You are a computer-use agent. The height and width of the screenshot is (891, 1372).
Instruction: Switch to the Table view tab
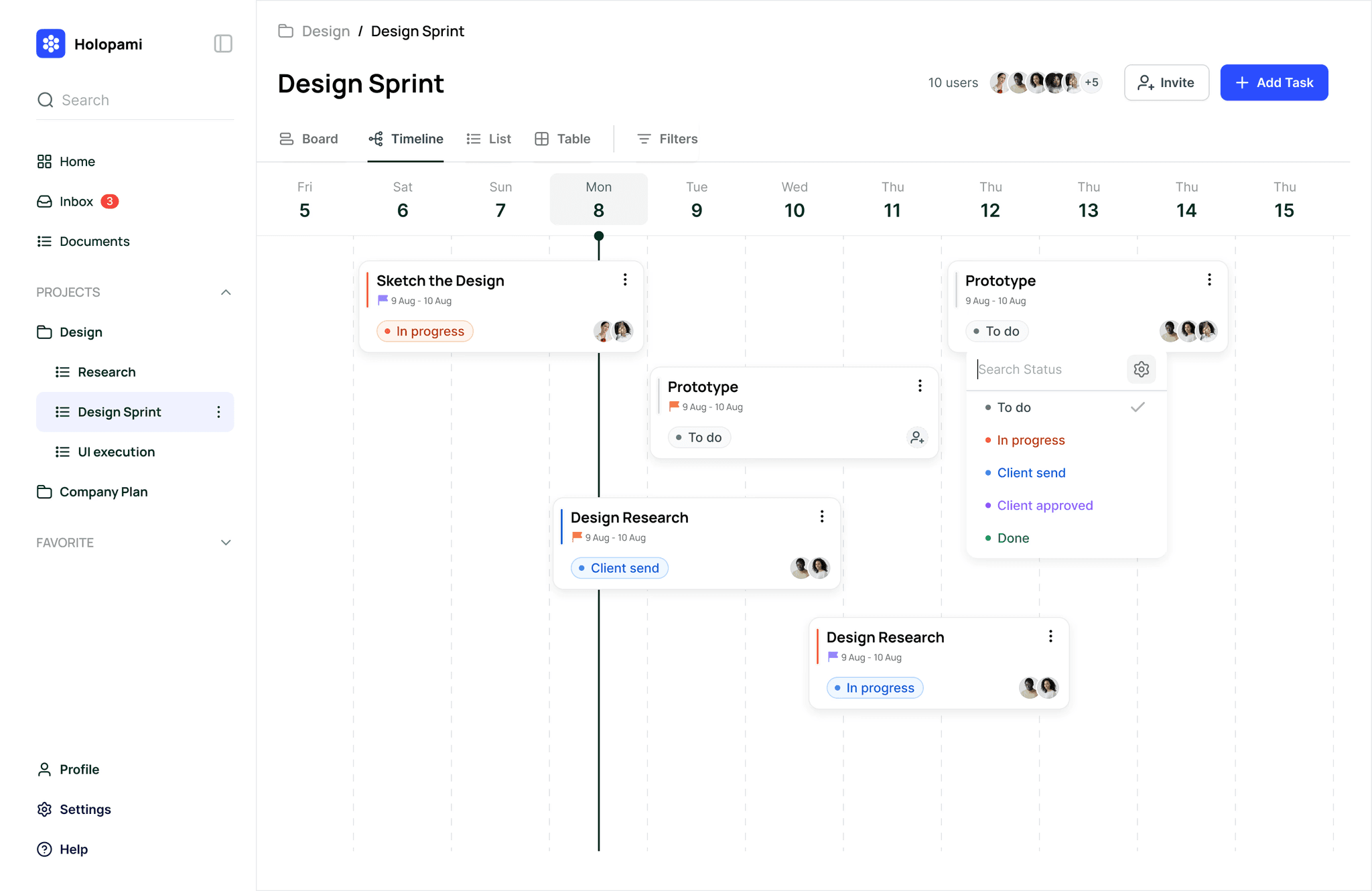click(x=563, y=139)
